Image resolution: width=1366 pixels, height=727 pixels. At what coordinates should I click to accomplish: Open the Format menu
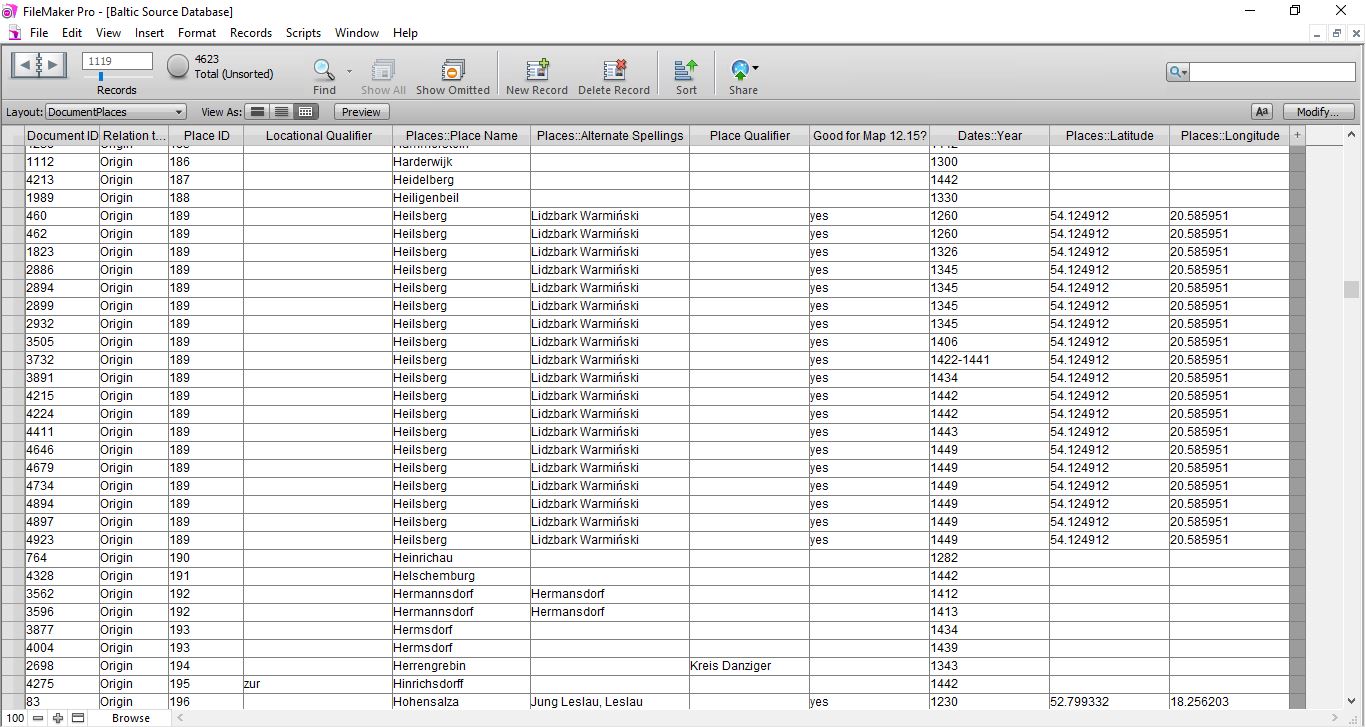point(197,33)
